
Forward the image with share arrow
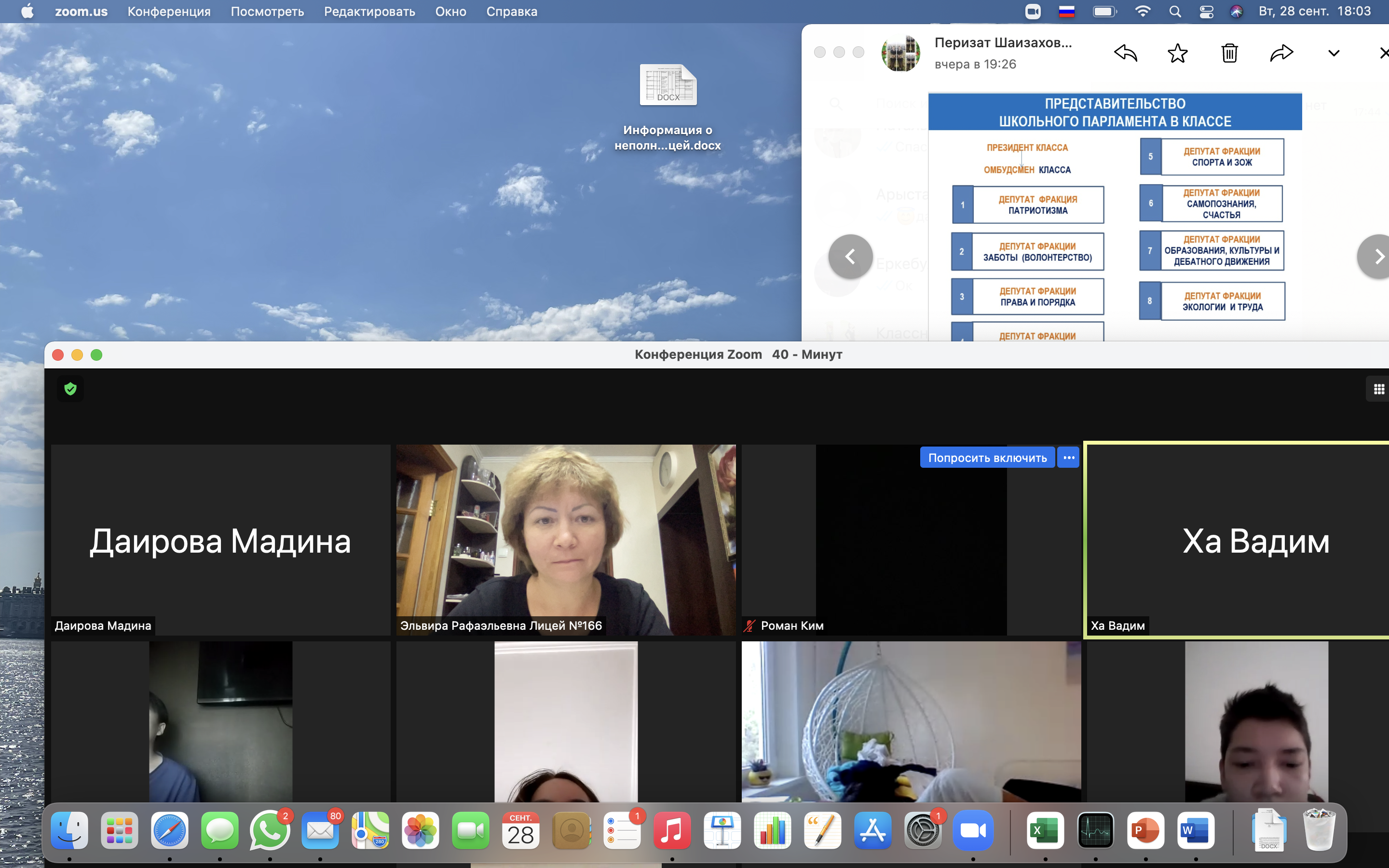pyautogui.click(x=1281, y=53)
